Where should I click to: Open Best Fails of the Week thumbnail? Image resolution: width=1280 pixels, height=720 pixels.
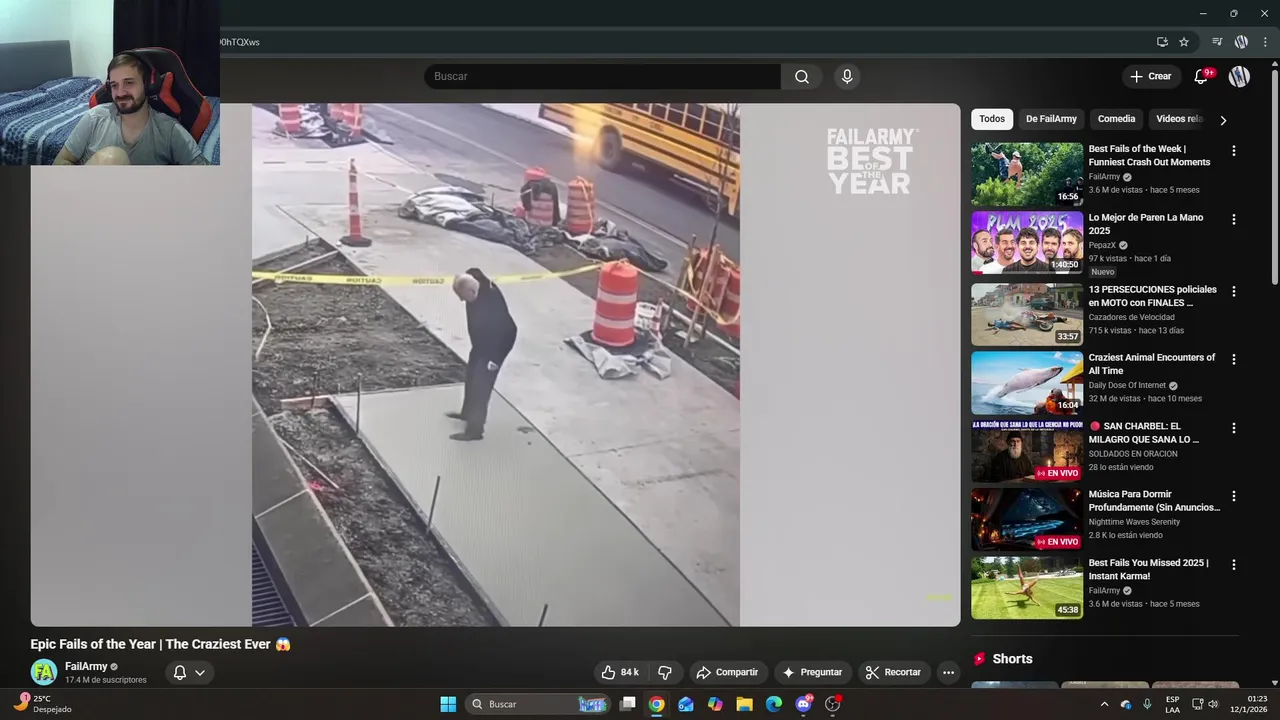tap(1027, 174)
